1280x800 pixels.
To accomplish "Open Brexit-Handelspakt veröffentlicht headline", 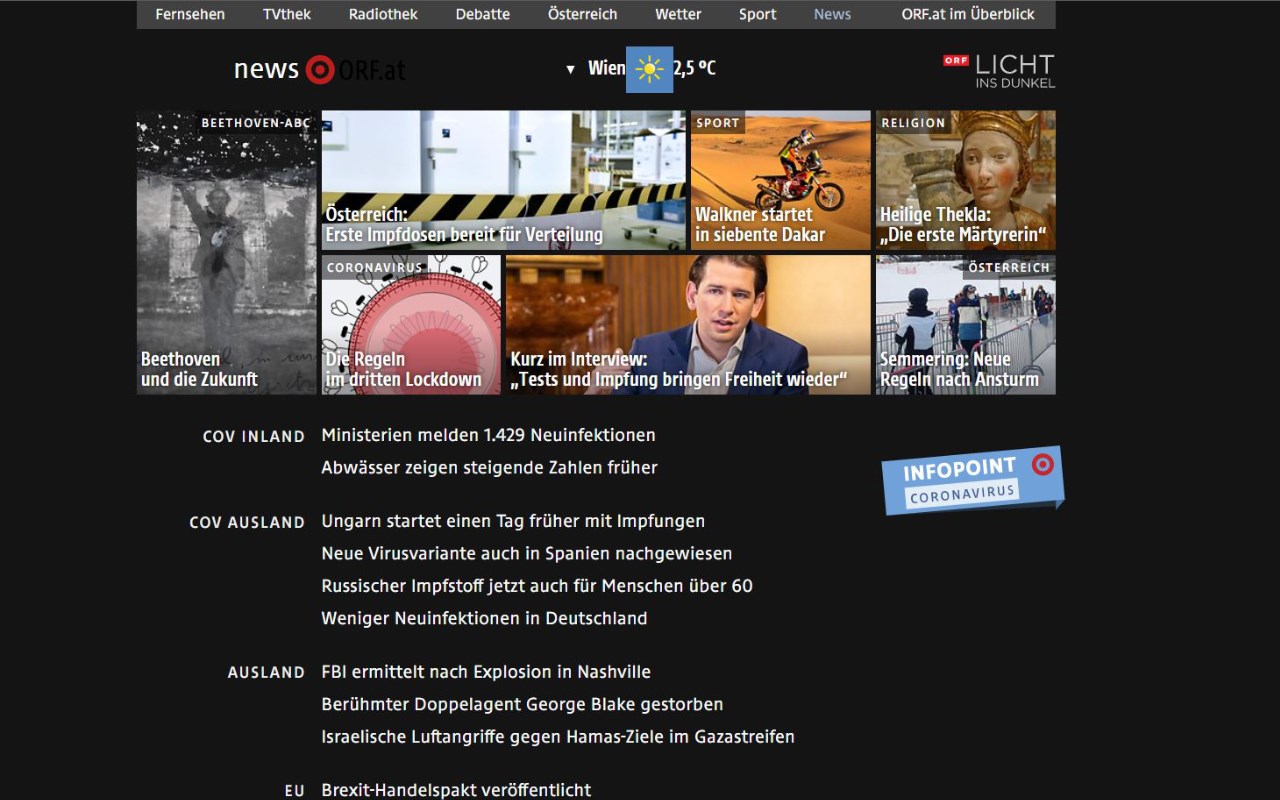I will pyautogui.click(x=456, y=790).
